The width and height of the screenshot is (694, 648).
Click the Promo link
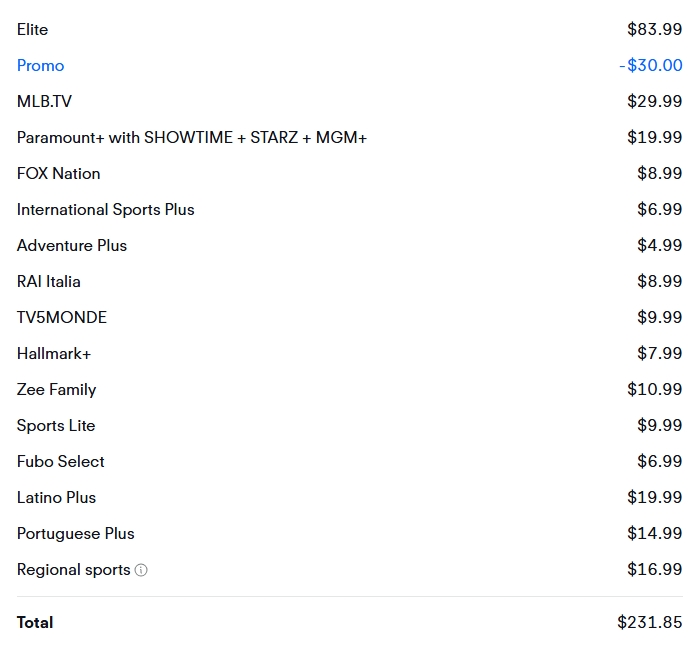click(x=40, y=66)
